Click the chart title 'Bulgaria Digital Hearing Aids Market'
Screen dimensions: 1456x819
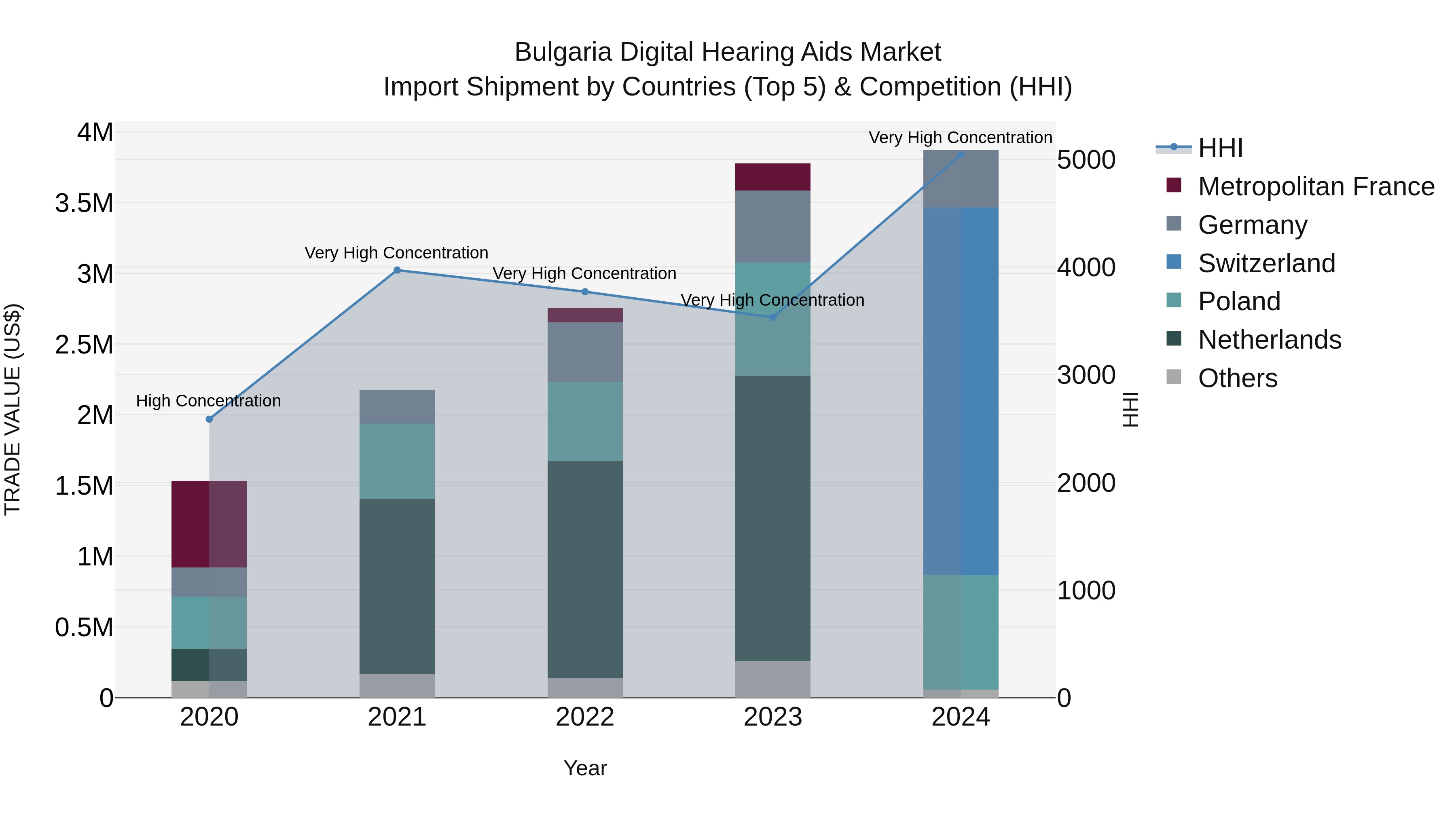coord(728,52)
